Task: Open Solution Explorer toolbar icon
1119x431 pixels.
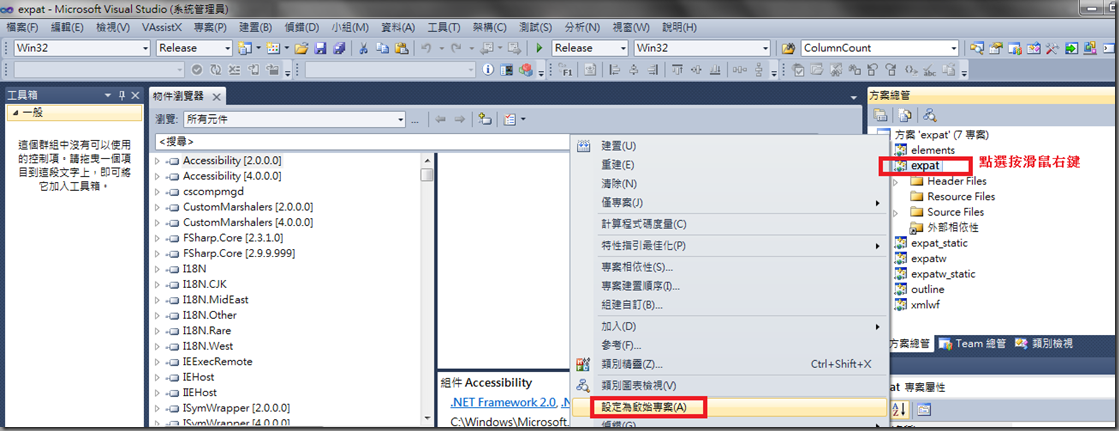Action: [x=976, y=49]
